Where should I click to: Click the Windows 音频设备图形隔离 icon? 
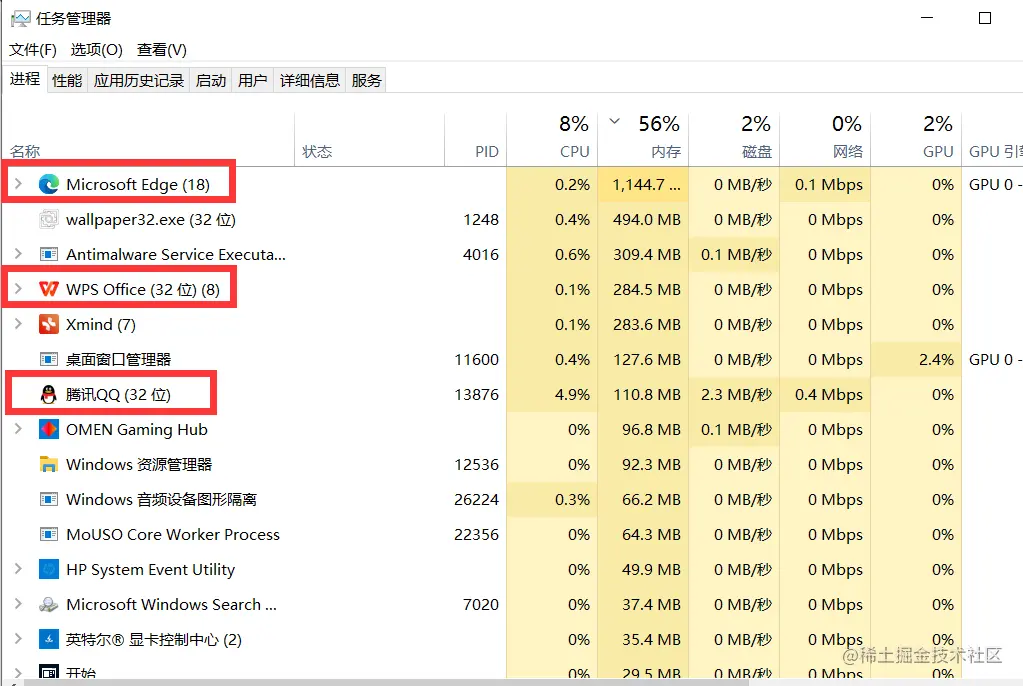49,499
